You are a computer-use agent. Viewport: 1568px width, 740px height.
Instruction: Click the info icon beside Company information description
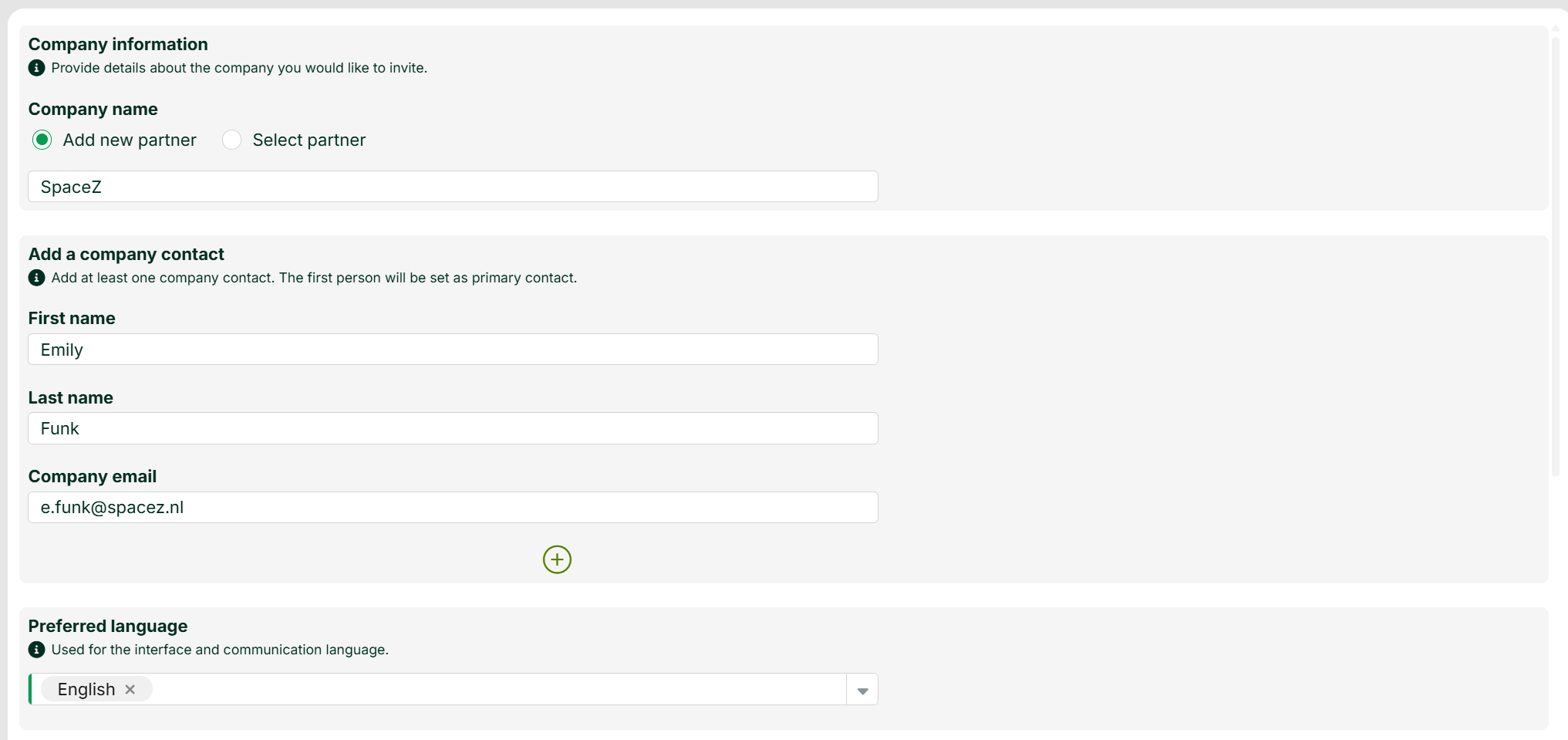(x=36, y=68)
